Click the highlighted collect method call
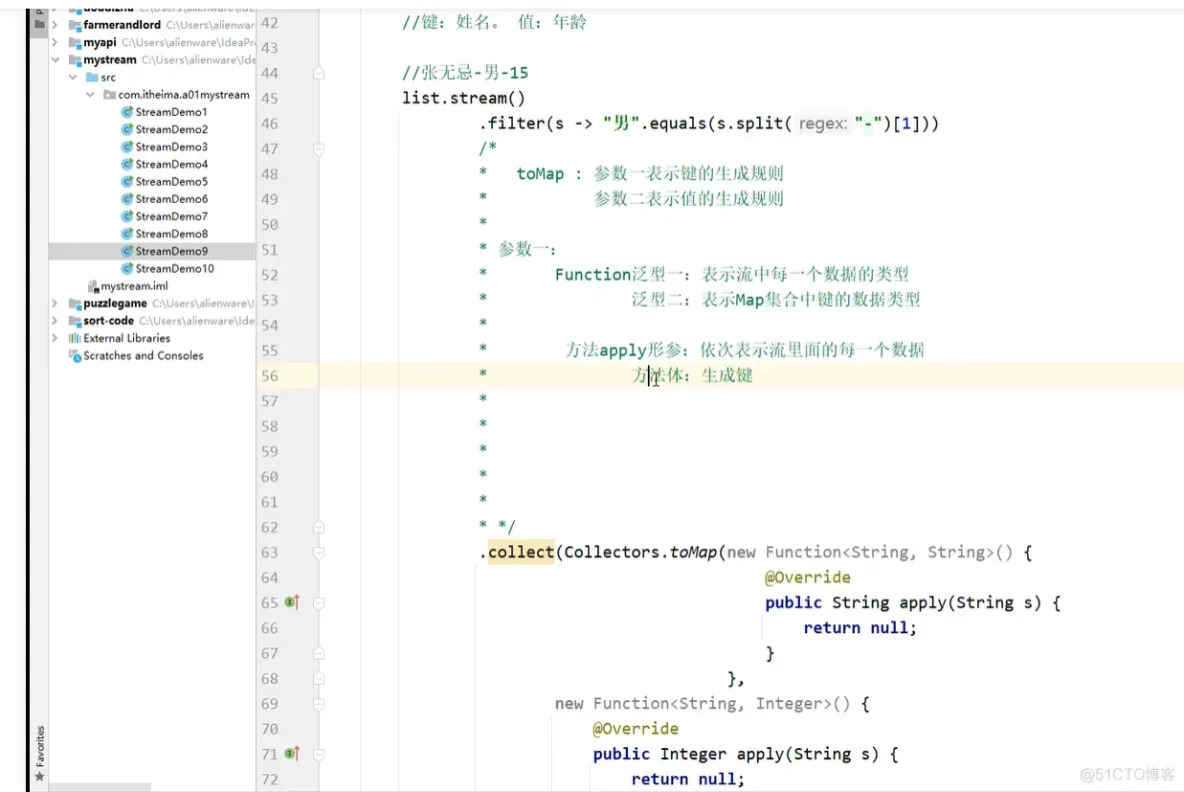The height and width of the screenshot is (792, 1184). coord(521,552)
